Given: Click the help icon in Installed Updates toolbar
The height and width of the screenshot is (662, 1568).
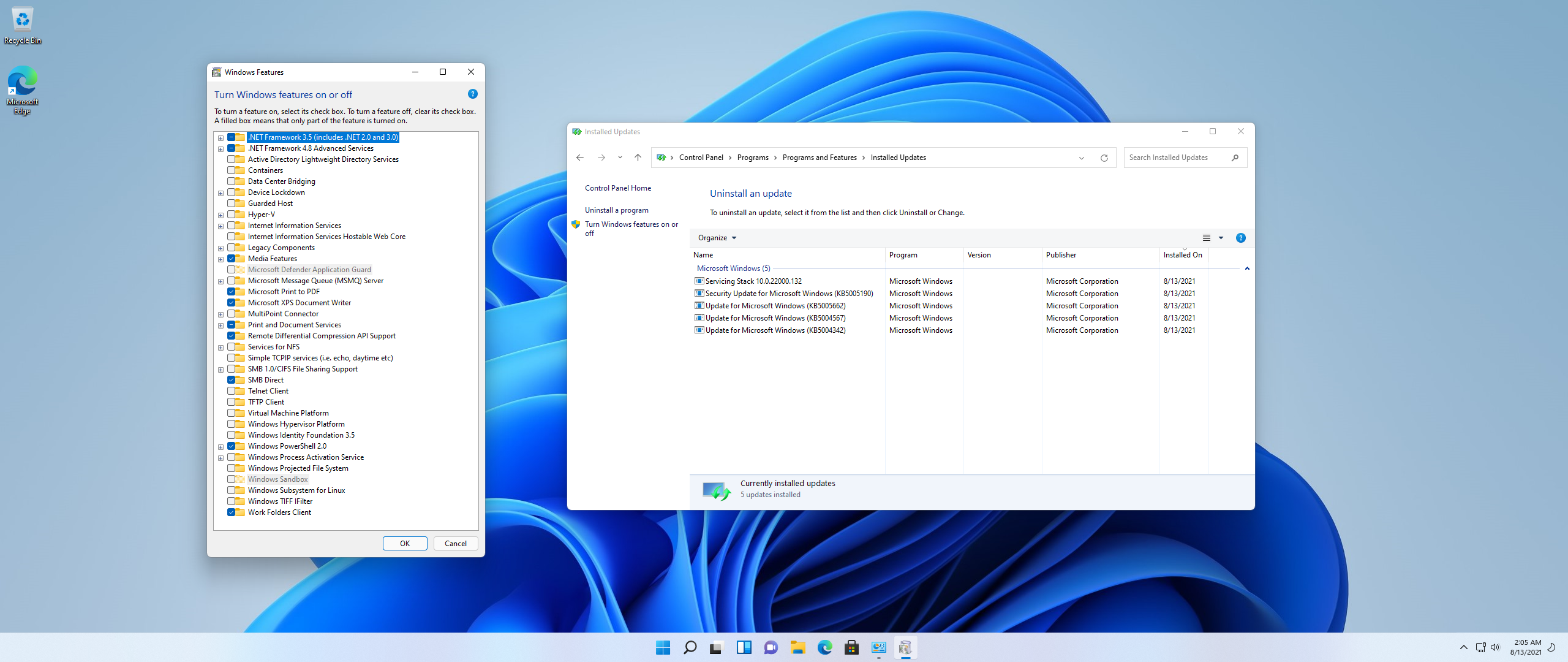Looking at the screenshot, I should coord(1241,238).
